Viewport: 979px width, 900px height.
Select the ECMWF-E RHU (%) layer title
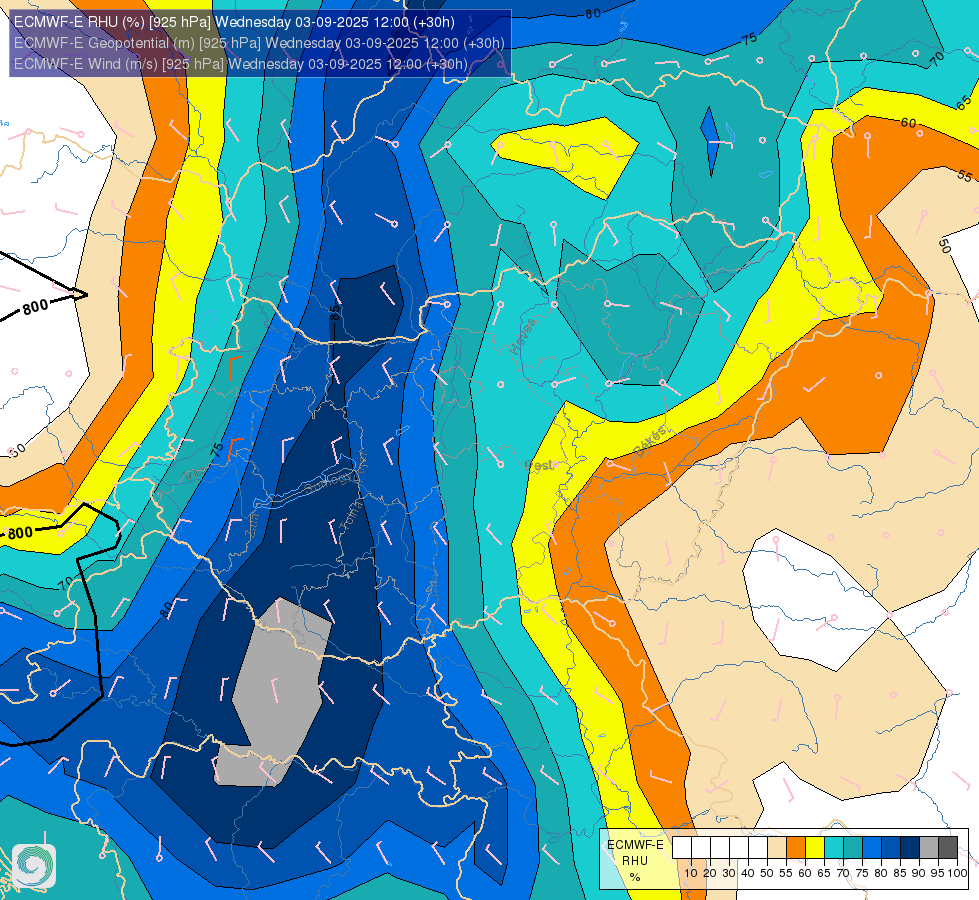(x=234, y=22)
